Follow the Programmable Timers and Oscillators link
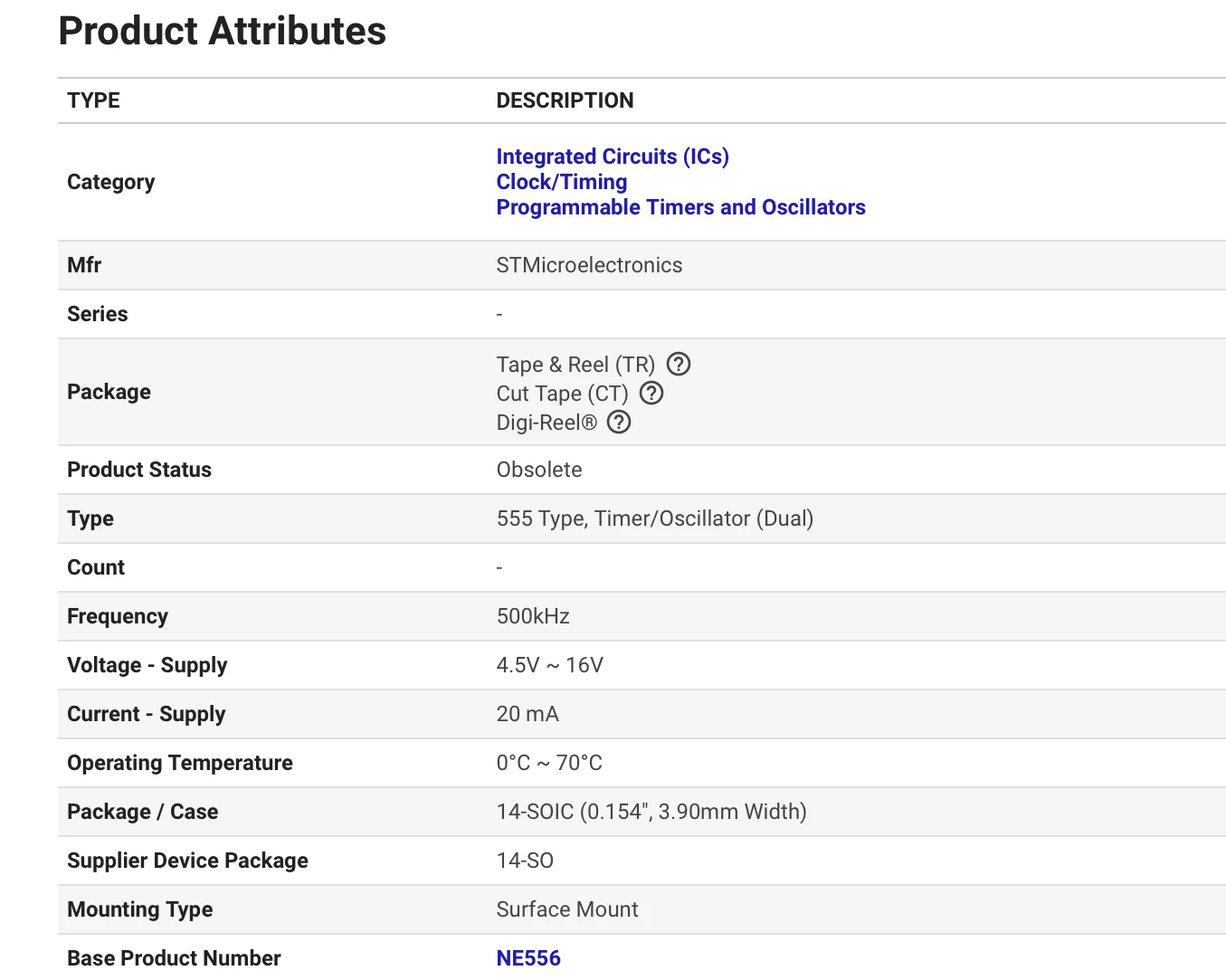This screenshot has width=1226, height=980. click(x=680, y=207)
